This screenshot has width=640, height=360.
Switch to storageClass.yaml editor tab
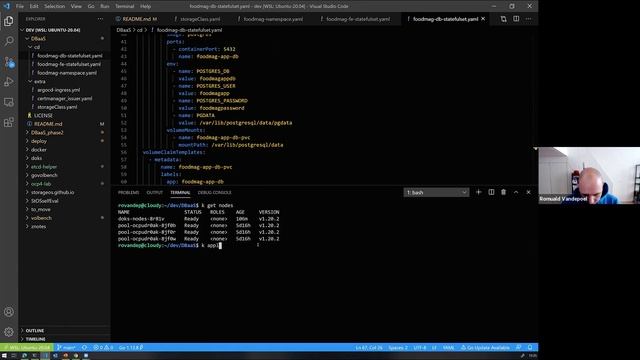point(200,19)
